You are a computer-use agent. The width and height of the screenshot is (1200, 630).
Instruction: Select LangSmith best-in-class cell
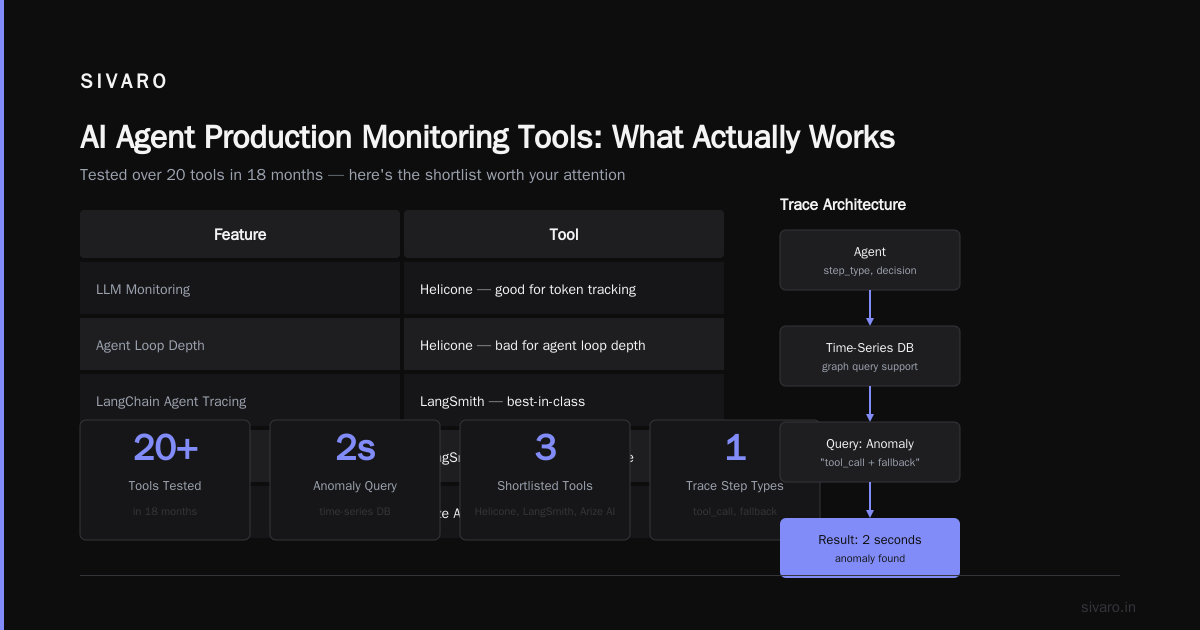pyautogui.click(x=564, y=400)
